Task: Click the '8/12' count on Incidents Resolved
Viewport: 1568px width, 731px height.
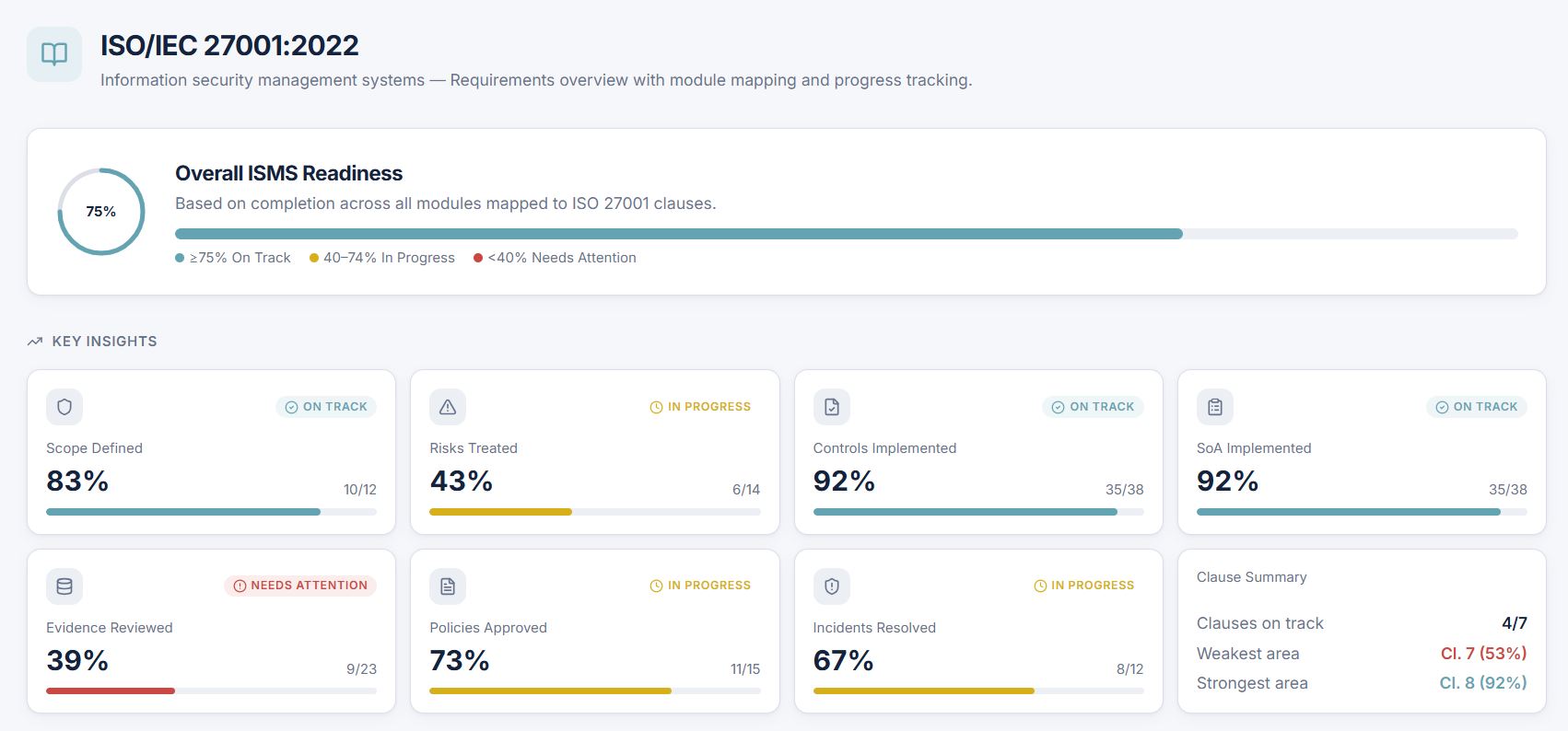Action: click(1130, 669)
